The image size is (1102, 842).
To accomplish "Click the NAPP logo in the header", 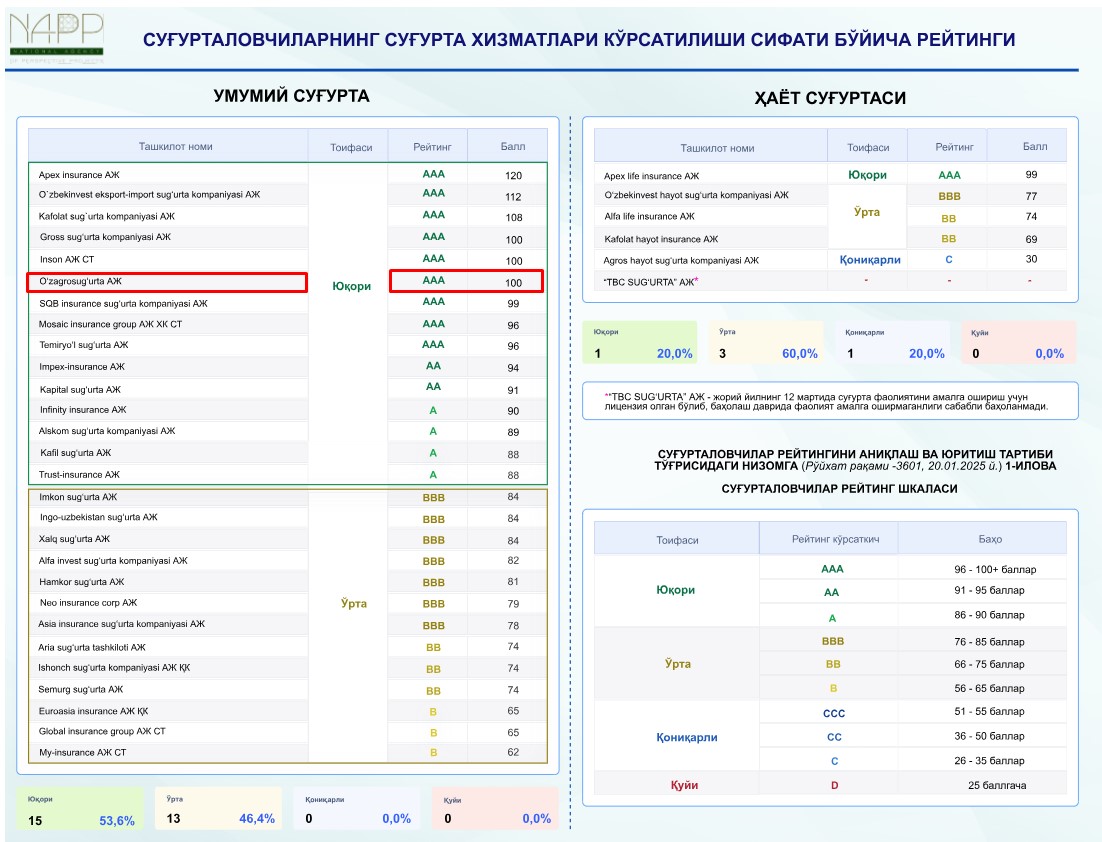I will pos(55,37).
